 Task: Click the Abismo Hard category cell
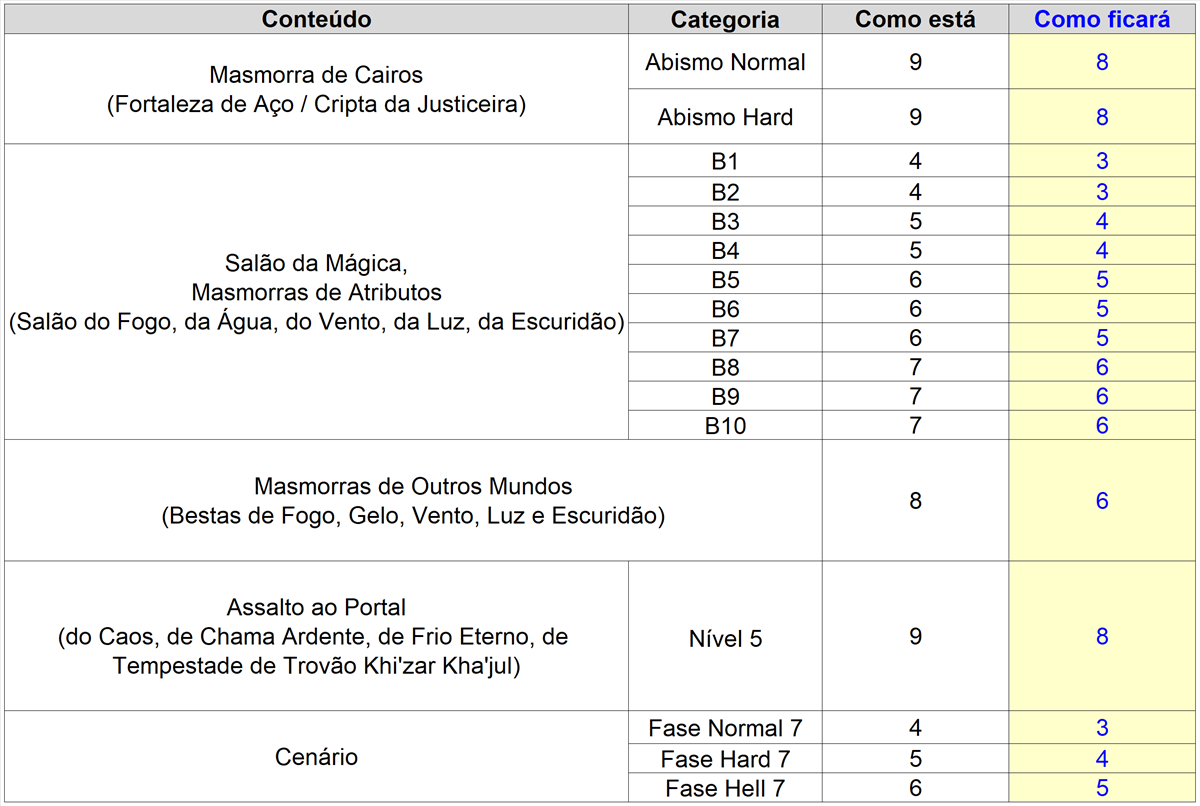pos(725,117)
